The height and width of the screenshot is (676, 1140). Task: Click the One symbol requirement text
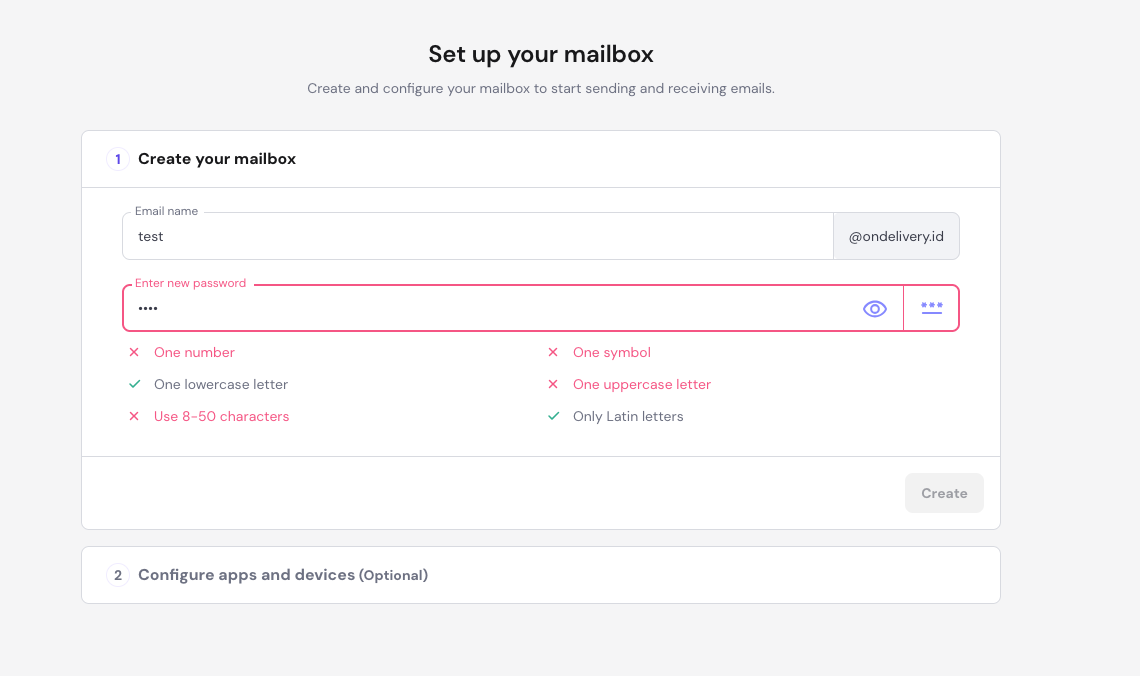(612, 352)
